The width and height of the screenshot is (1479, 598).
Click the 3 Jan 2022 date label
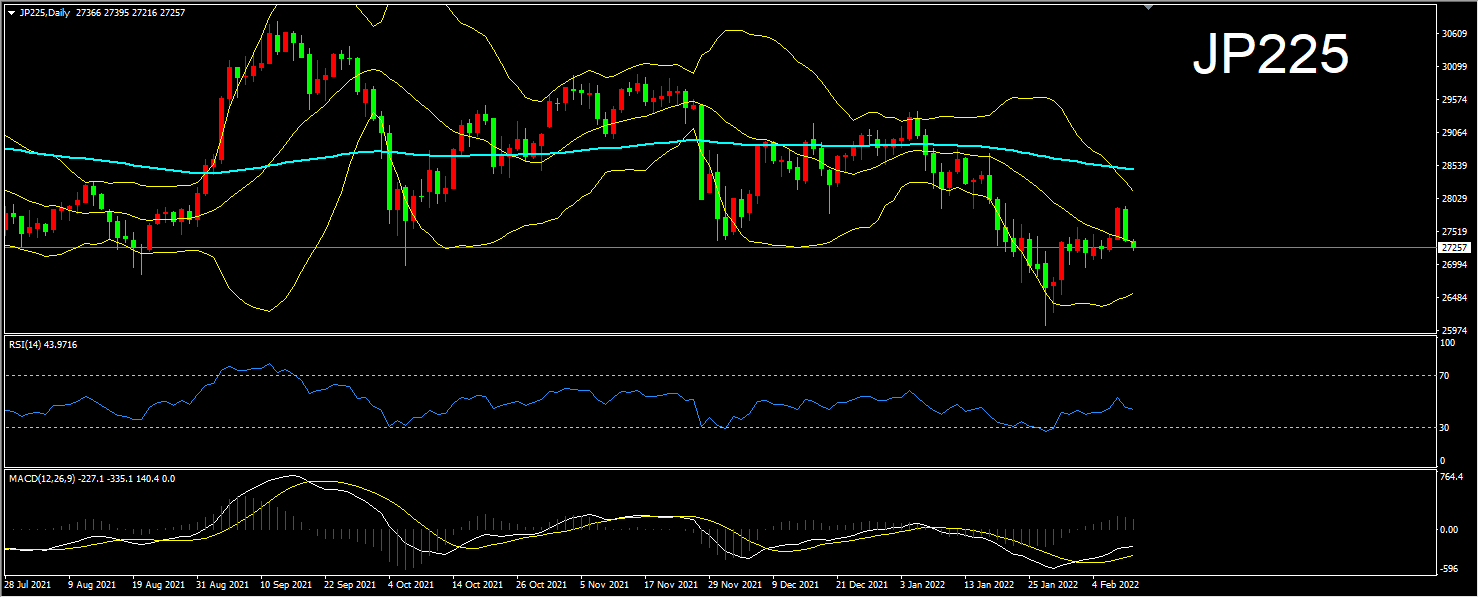tap(921, 584)
